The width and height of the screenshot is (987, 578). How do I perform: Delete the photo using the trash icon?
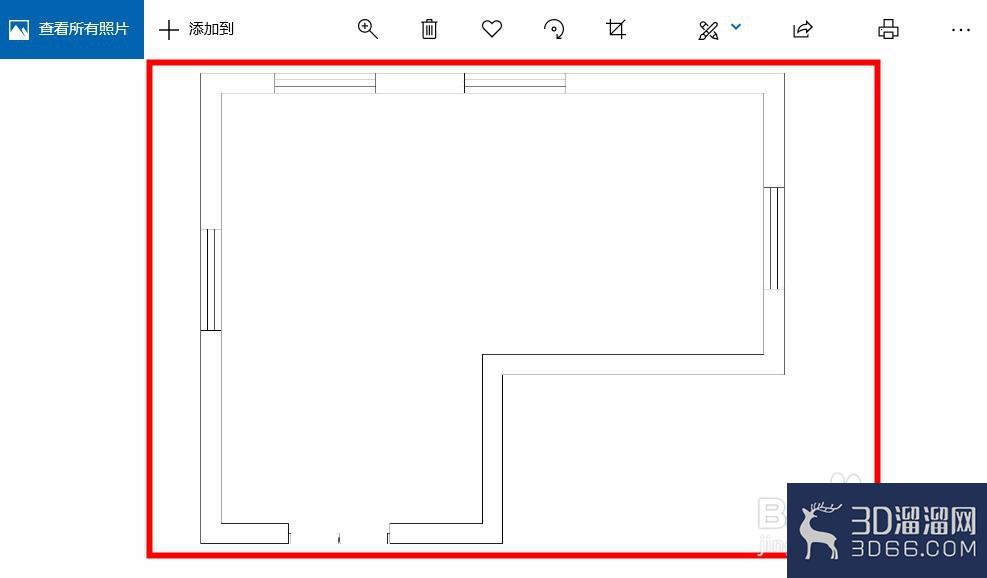[x=429, y=29]
